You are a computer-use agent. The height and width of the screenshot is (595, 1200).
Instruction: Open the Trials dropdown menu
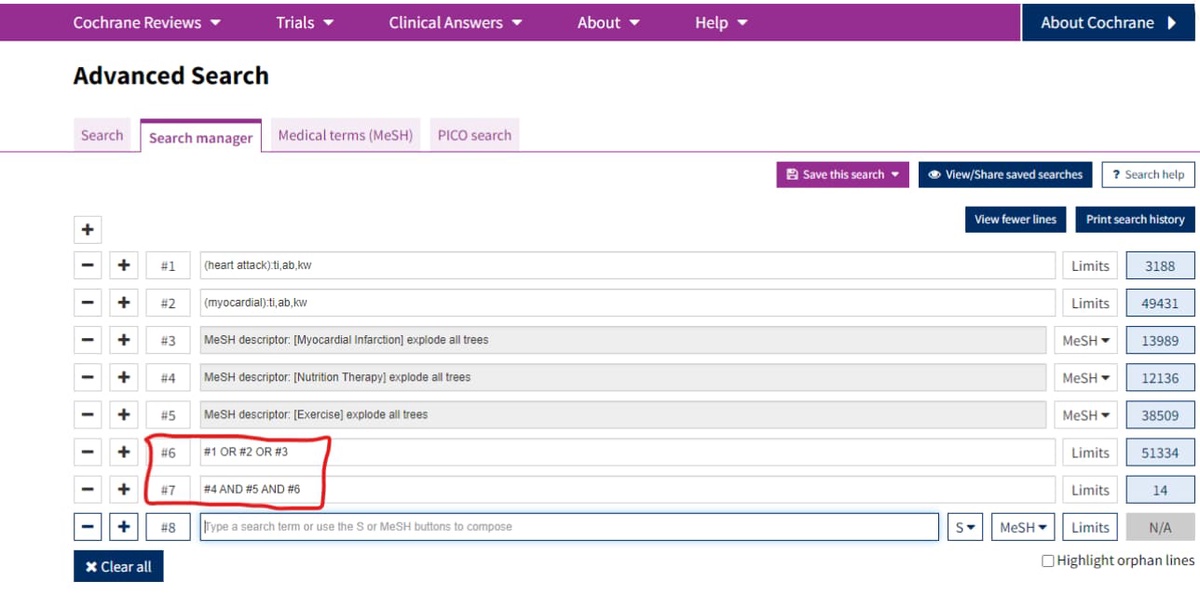[x=305, y=23]
